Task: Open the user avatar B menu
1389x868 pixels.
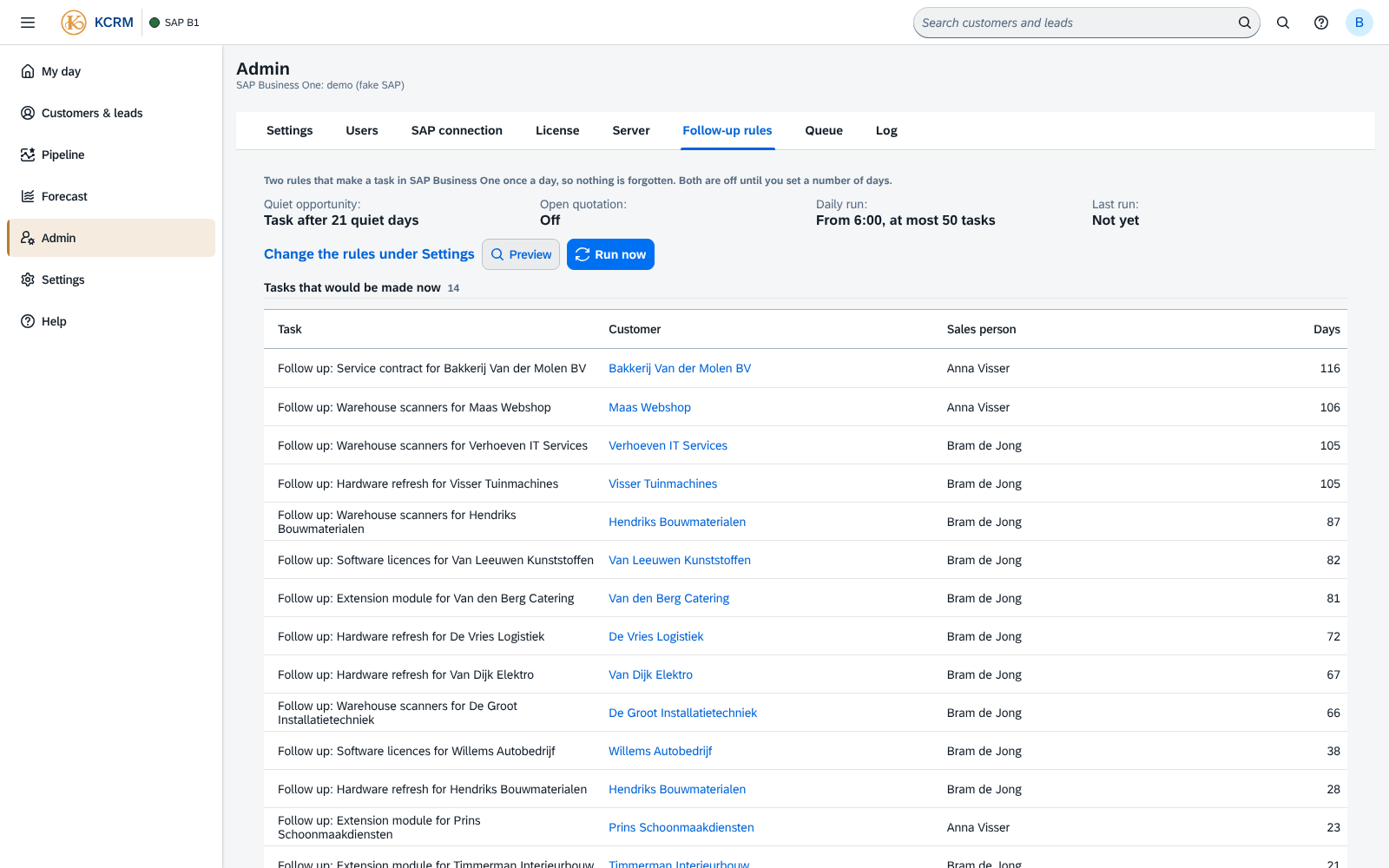Action: pos(1359,23)
